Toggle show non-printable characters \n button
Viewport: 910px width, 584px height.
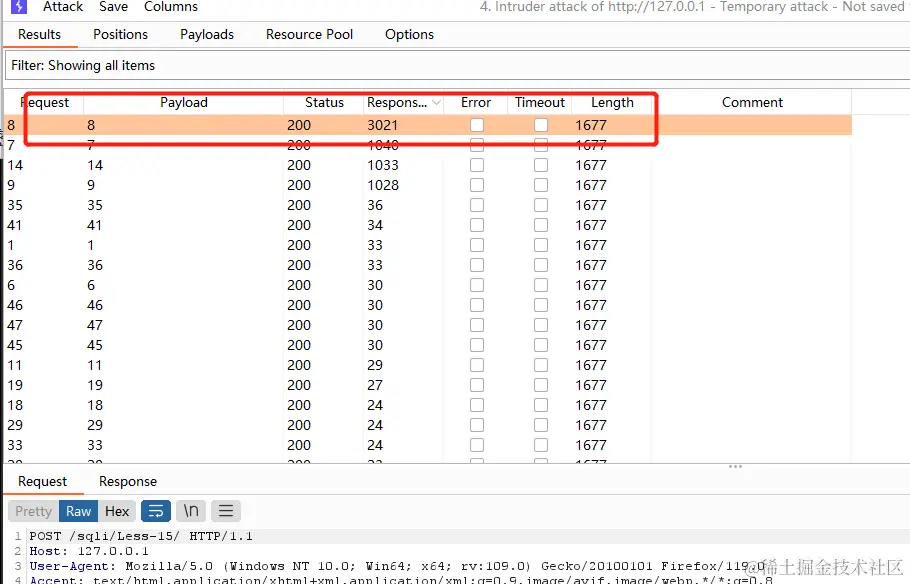(x=191, y=511)
